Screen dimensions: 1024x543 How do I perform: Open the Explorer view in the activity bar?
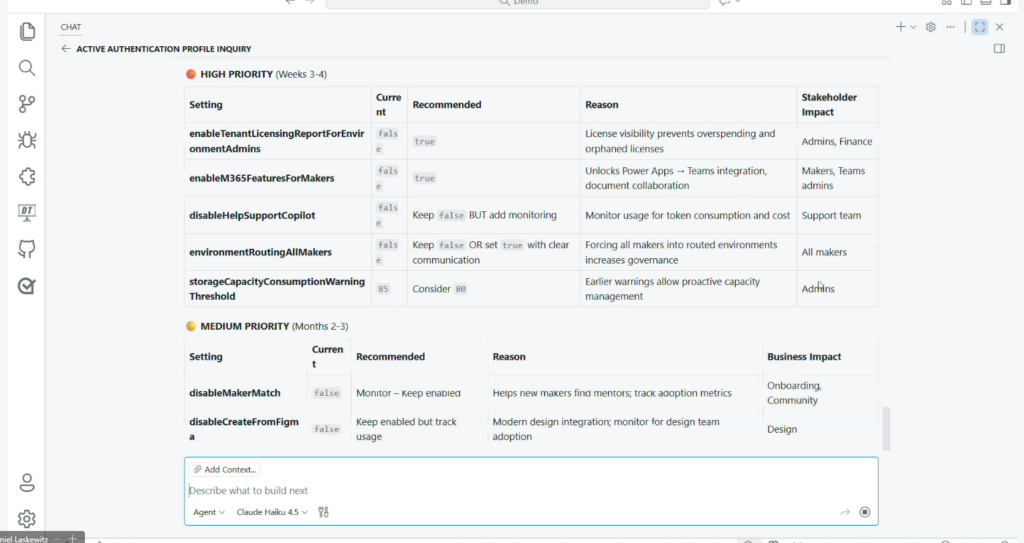[x=27, y=32]
